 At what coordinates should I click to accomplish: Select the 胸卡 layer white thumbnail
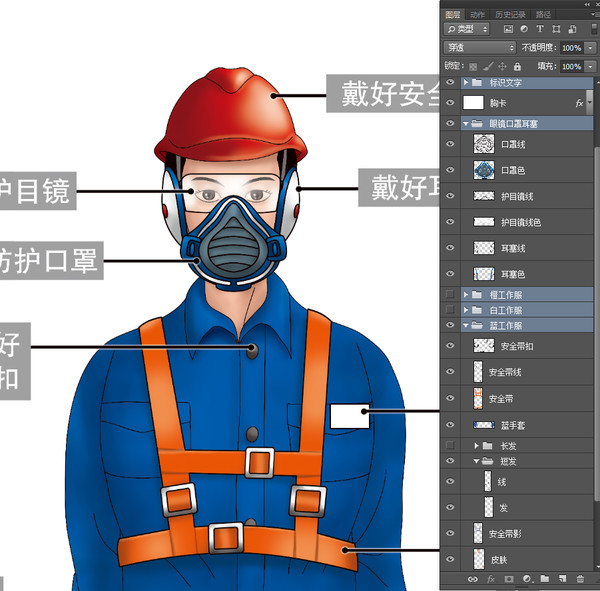473,103
